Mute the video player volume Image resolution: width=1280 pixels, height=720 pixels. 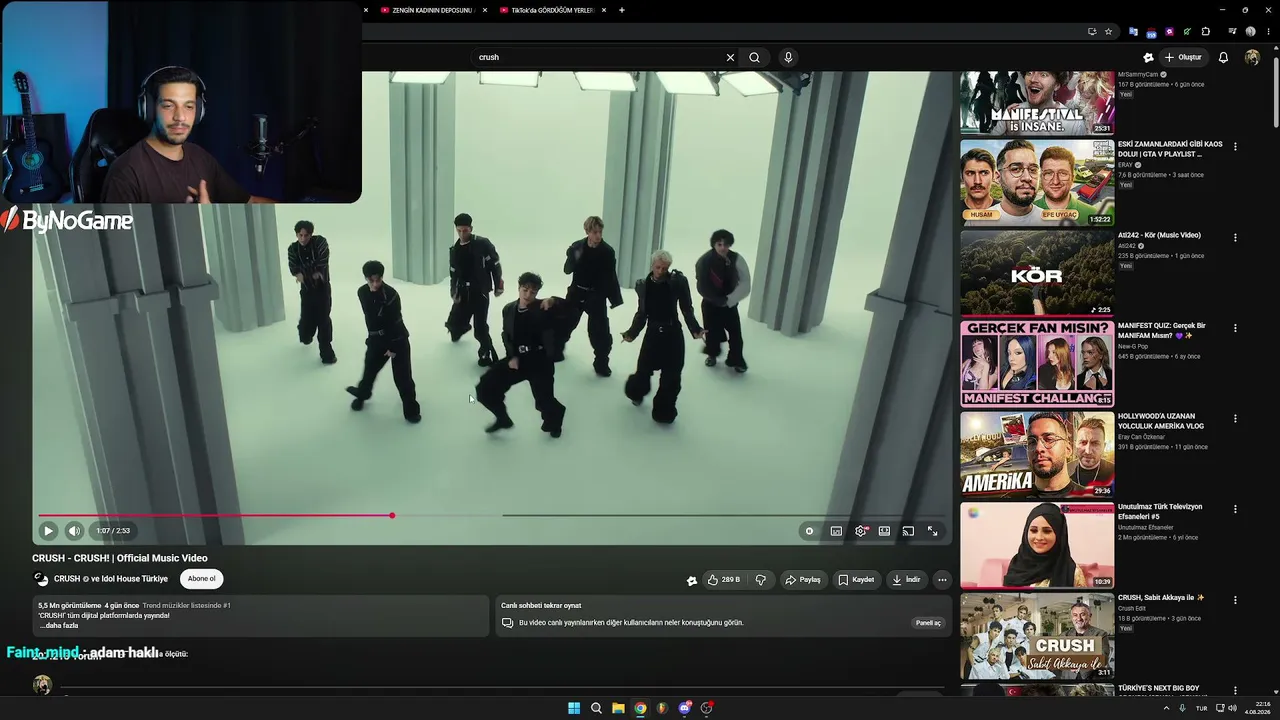pos(74,531)
